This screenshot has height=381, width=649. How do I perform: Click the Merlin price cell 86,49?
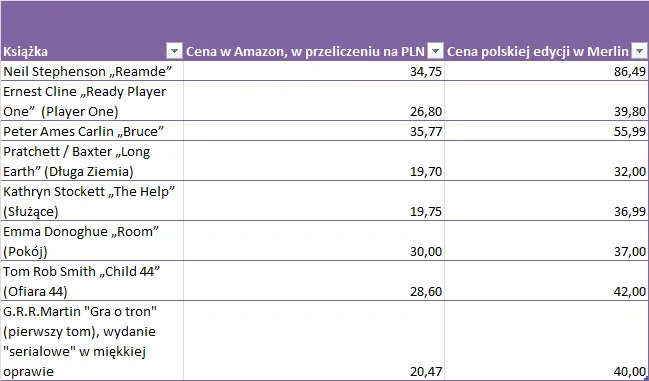click(547, 71)
